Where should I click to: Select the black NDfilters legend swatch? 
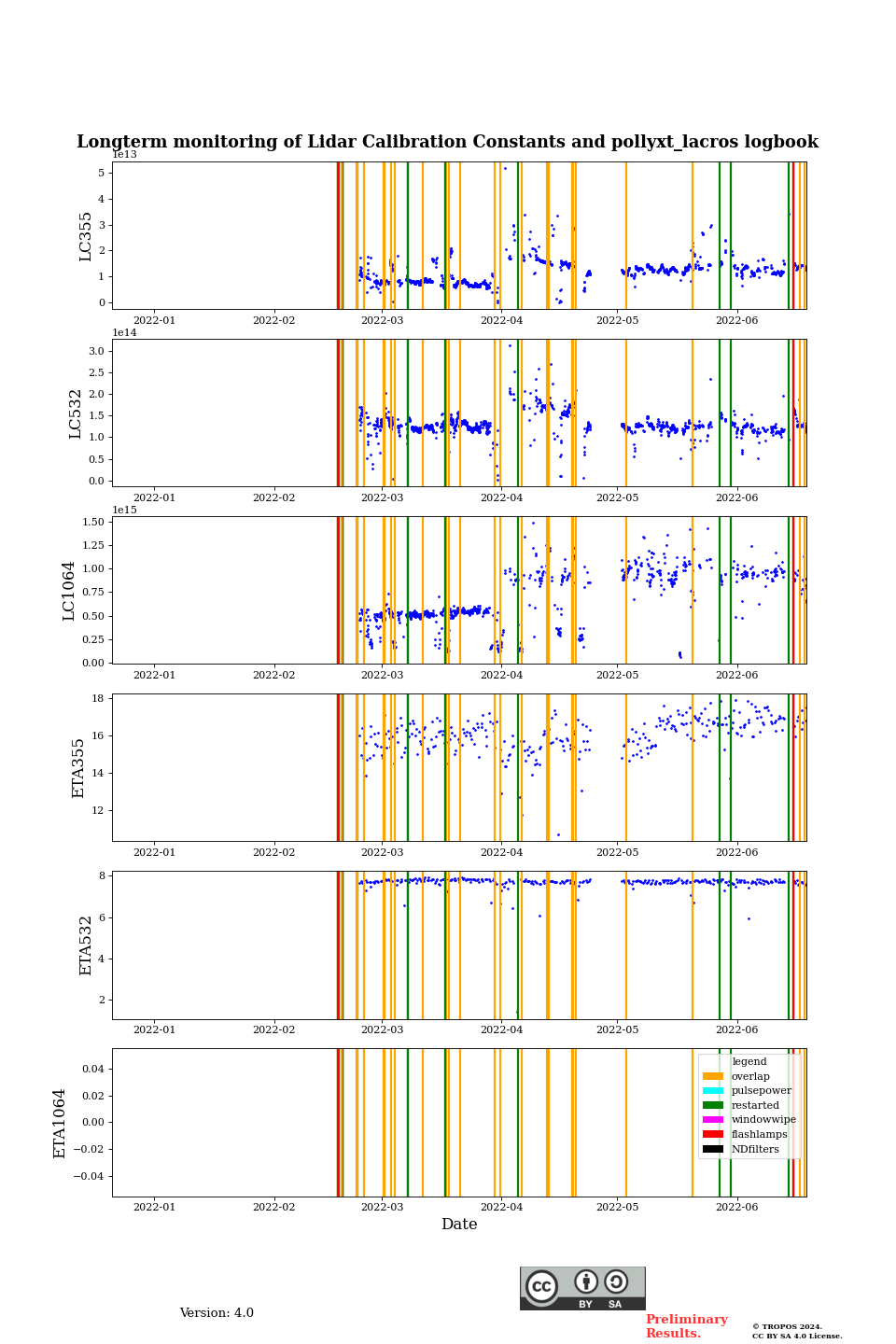[x=713, y=1149]
